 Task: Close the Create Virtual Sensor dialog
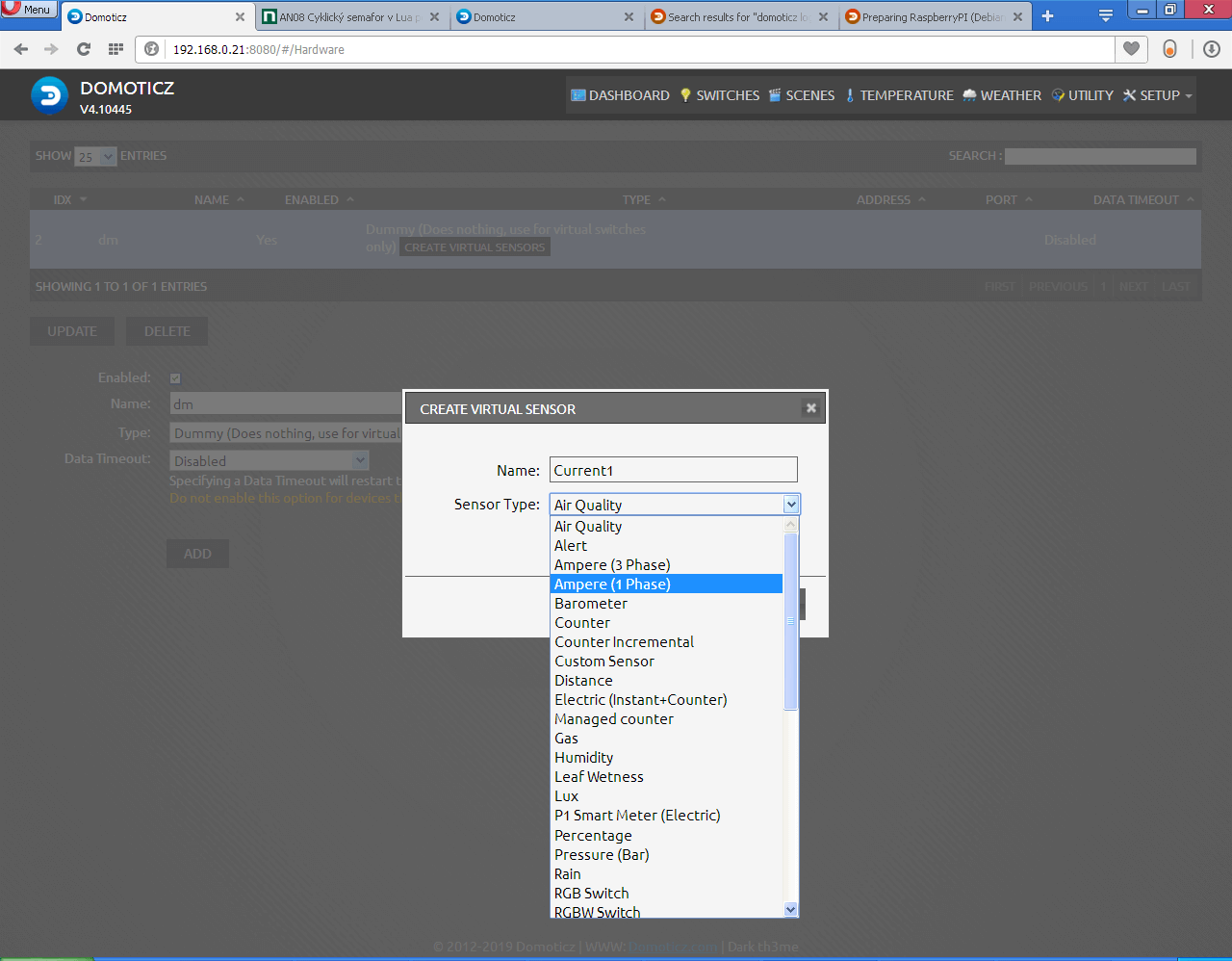point(811,408)
